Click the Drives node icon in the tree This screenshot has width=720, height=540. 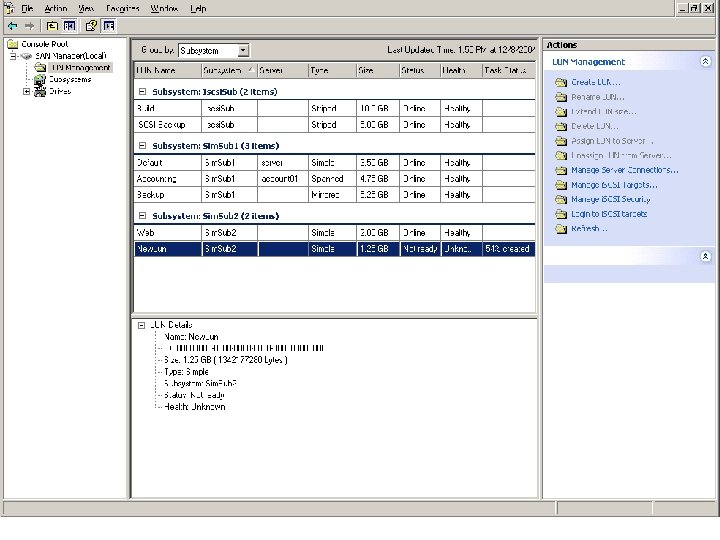[40, 92]
